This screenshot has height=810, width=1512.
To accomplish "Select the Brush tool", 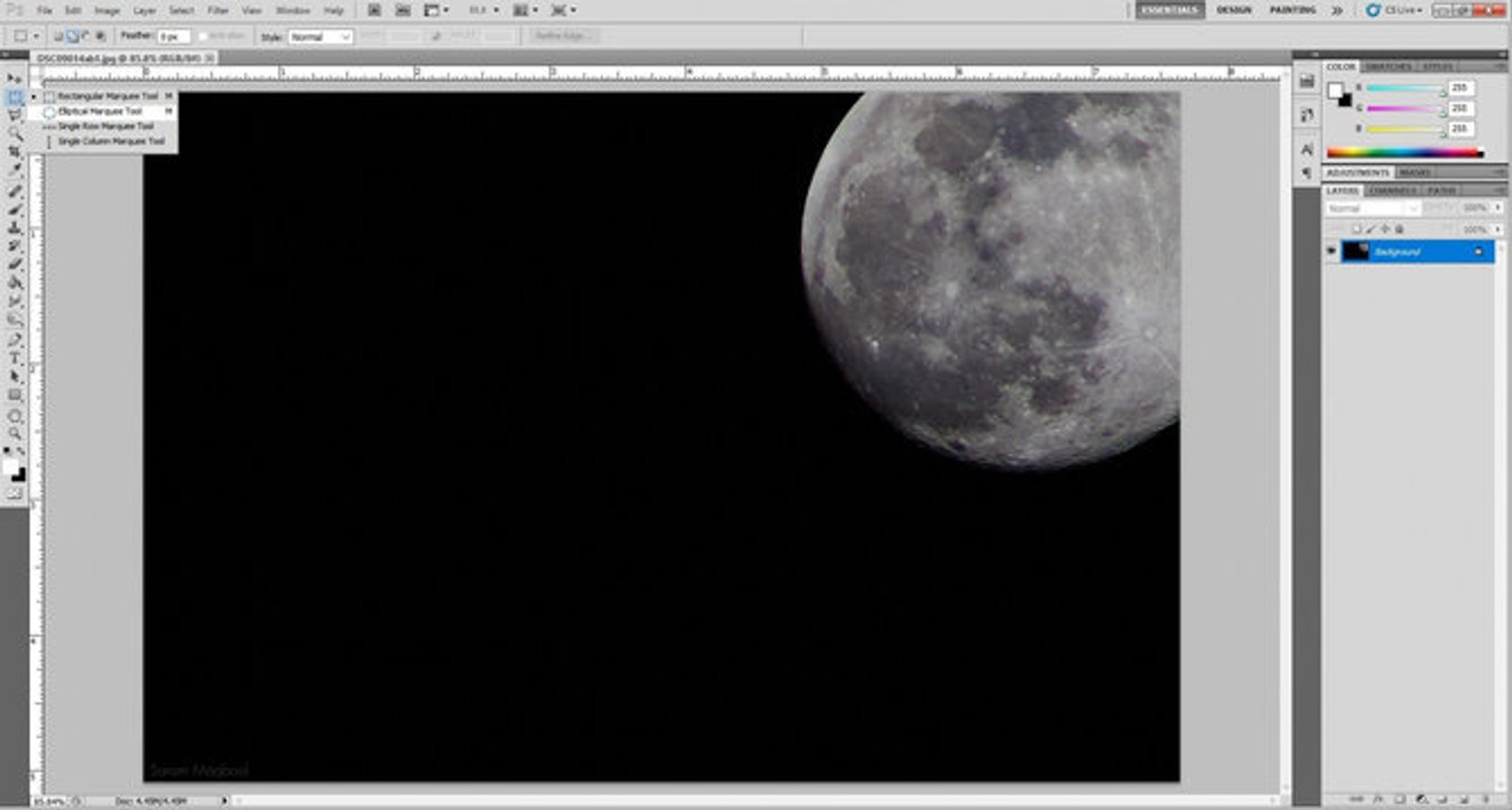I will tap(14, 210).
